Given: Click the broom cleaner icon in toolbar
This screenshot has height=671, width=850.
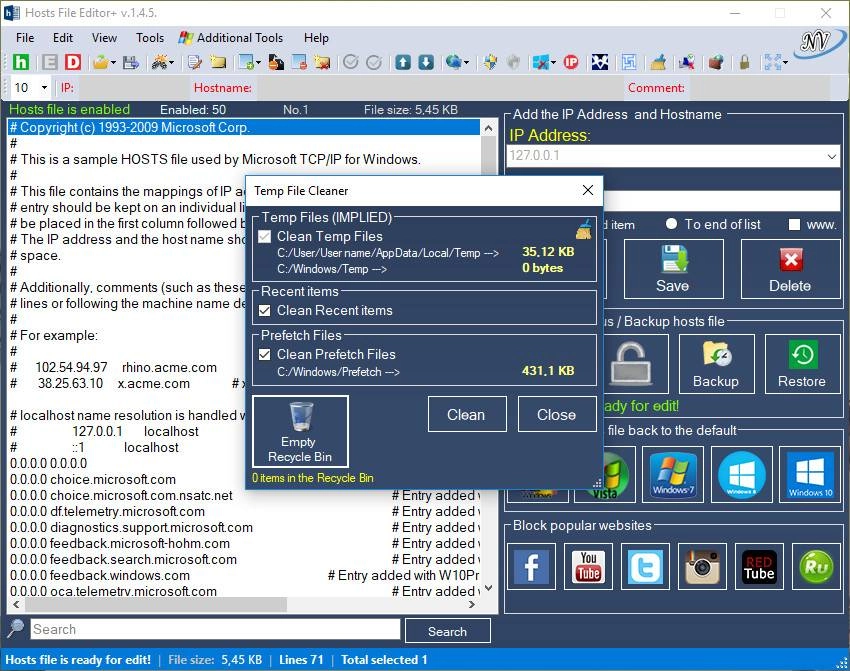Looking at the screenshot, I should (658, 62).
